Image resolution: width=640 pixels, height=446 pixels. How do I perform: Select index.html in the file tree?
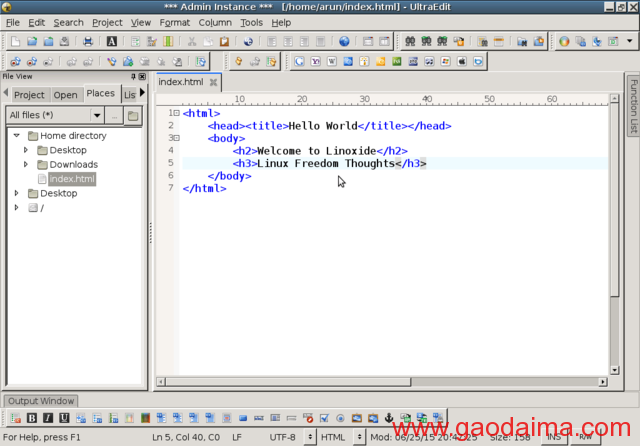point(72,179)
